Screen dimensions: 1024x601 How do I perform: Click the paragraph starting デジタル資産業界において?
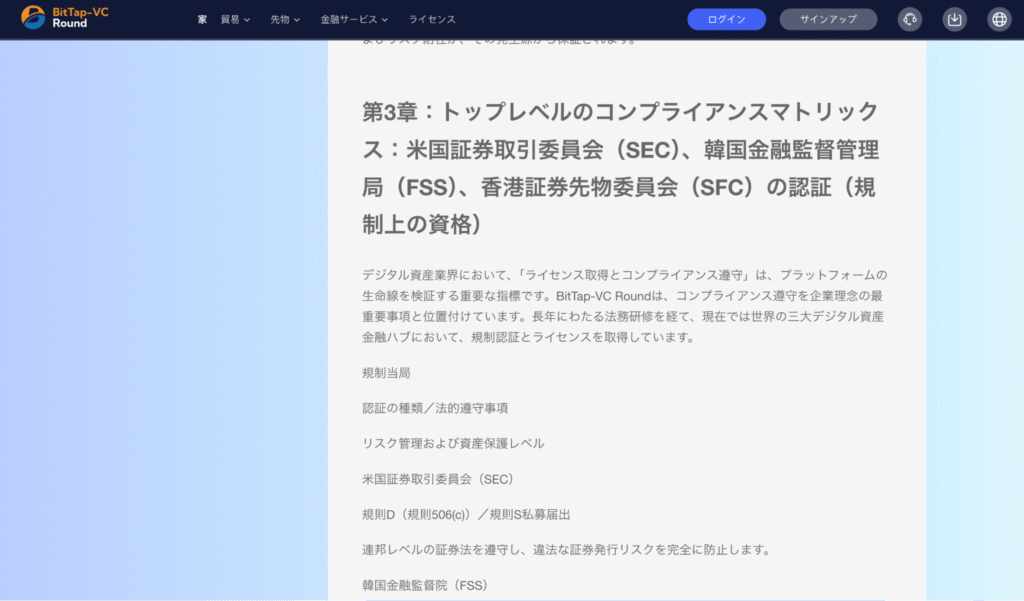tap(625, 306)
